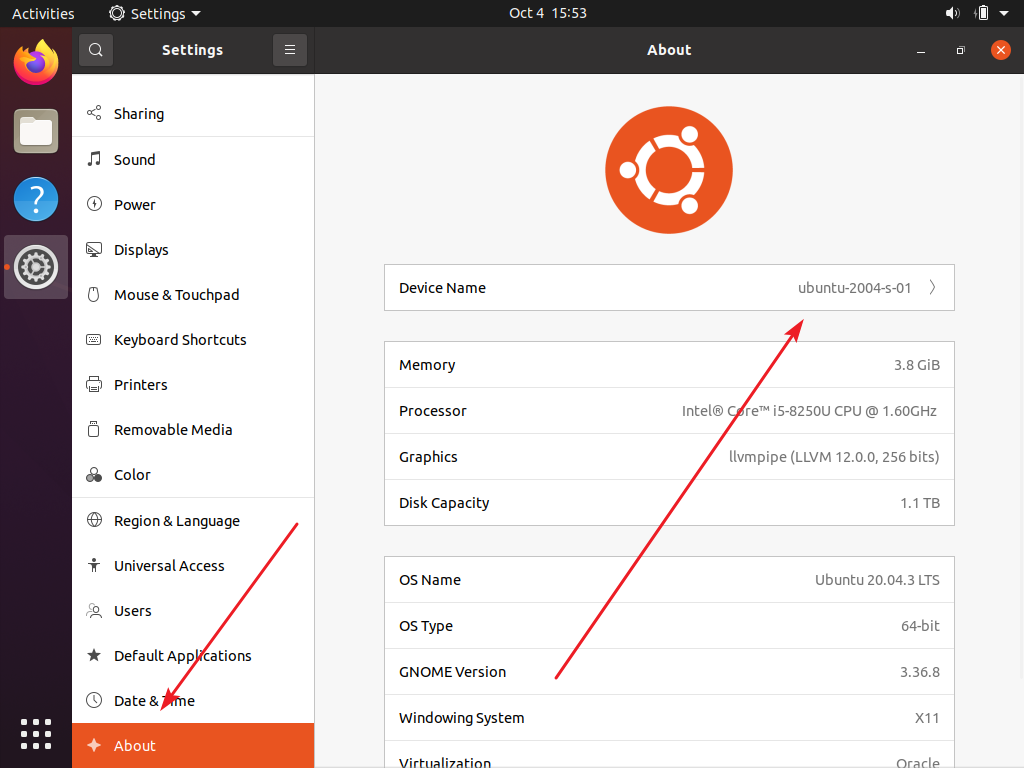Open the Settings app menu in top bar

(x=155, y=13)
